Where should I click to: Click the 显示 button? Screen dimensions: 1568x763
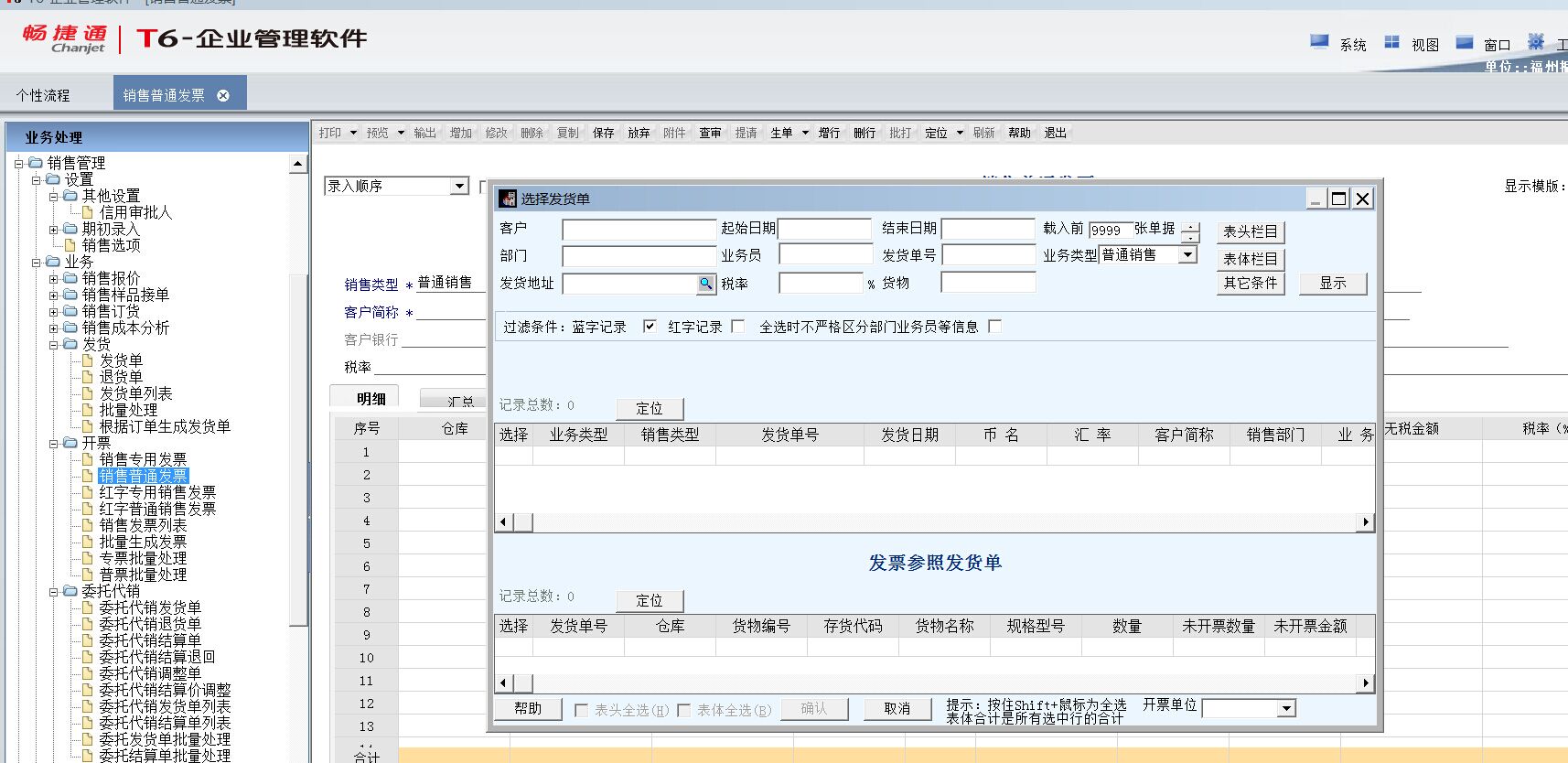pos(1333,283)
